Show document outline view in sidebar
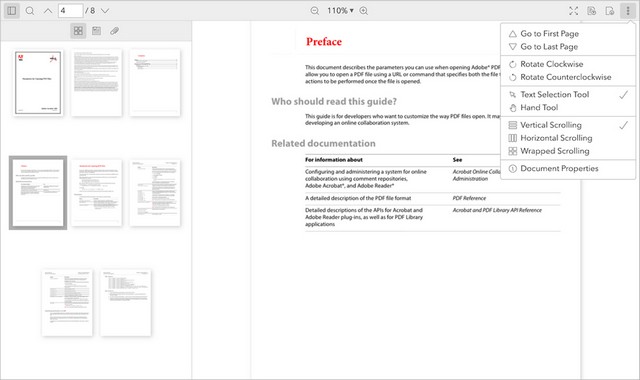Screen dimensions: 640x380 pyautogui.click(x=96, y=31)
